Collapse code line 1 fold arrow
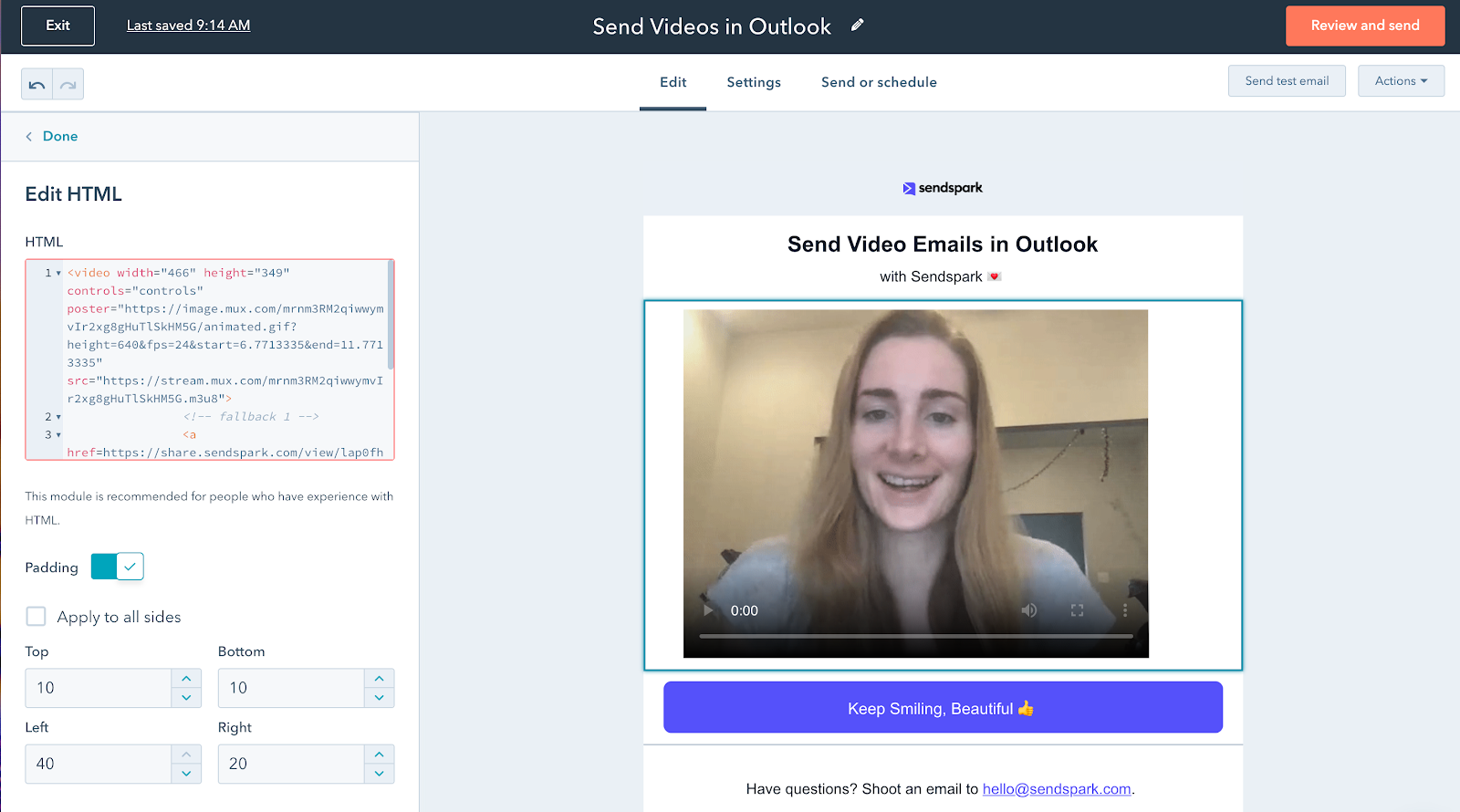The width and height of the screenshot is (1460, 812). 58,273
